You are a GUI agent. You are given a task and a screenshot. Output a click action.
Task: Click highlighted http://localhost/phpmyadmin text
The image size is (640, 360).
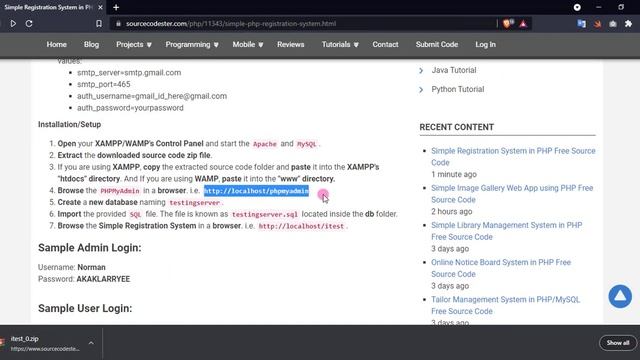pos(256,191)
